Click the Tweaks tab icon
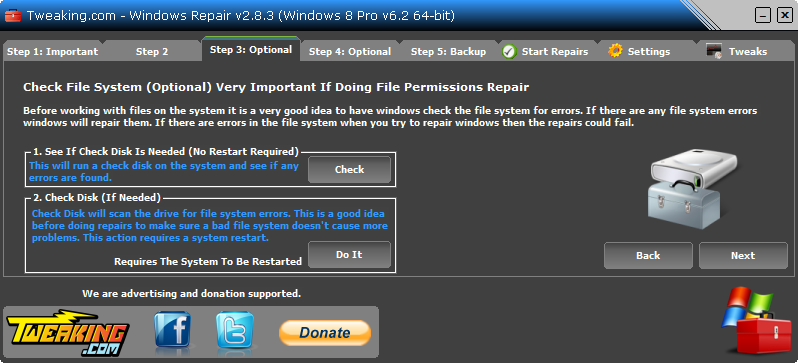The height and width of the screenshot is (363, 798). (715, 51)
